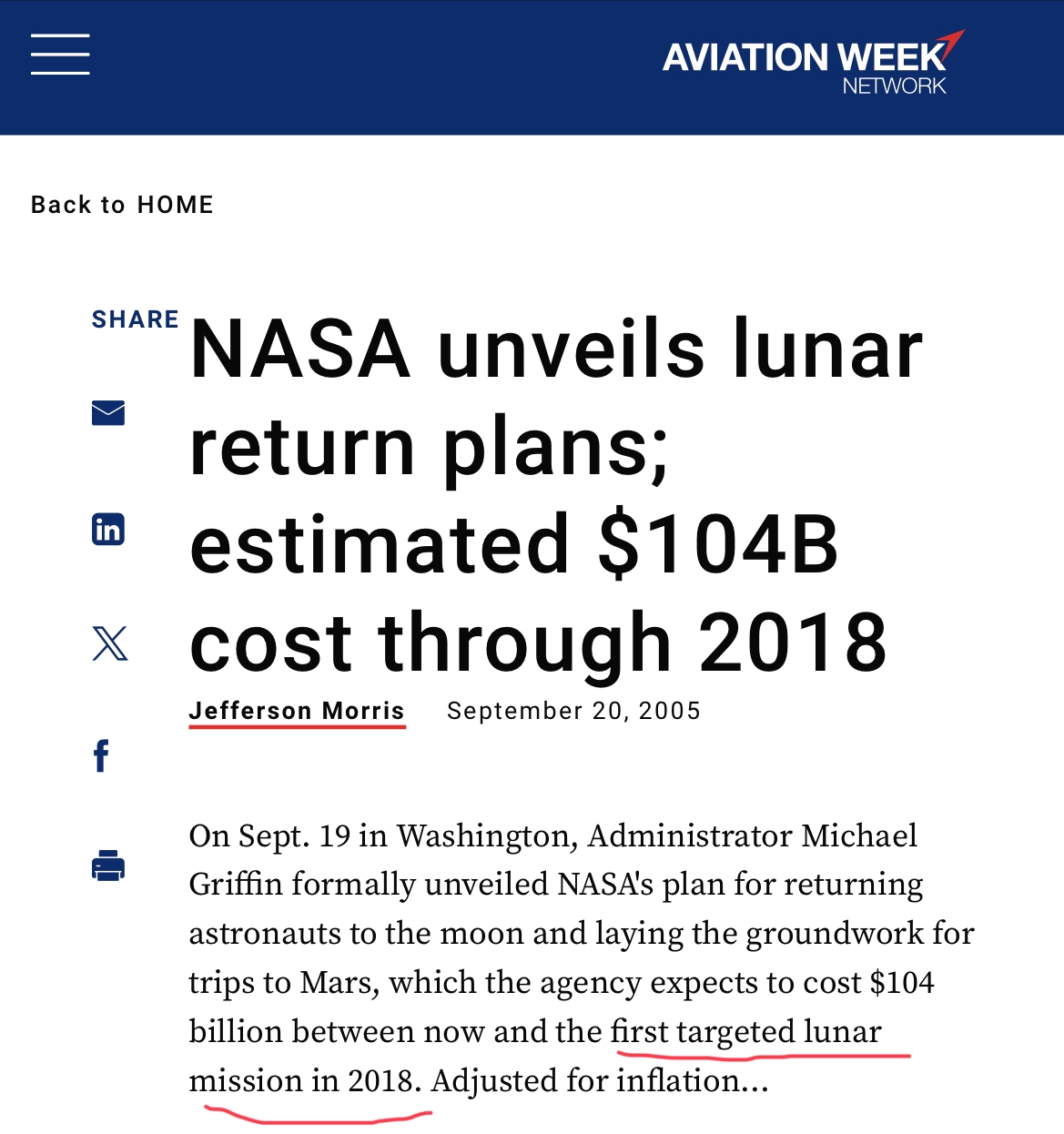
Task: Click the SHARE label above social icons
Action: [136, 319]
